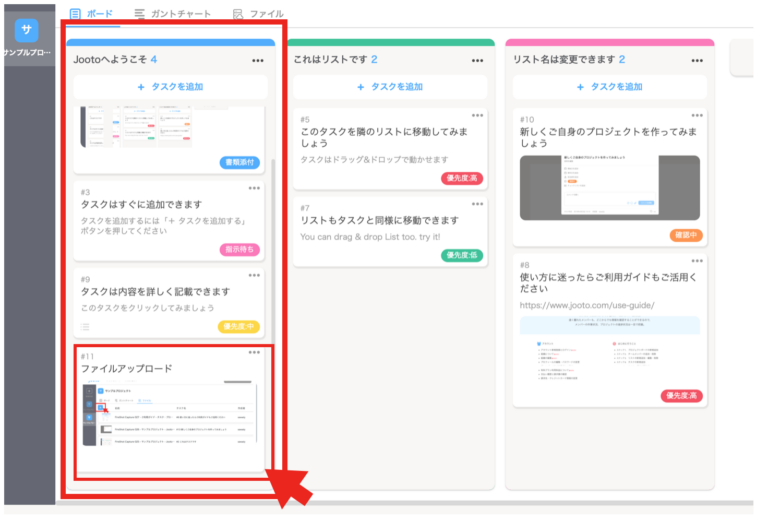Open task 新しくご自身のプロジェクトを作ってみましょう
768x520 pixels.
coord(608,138)
